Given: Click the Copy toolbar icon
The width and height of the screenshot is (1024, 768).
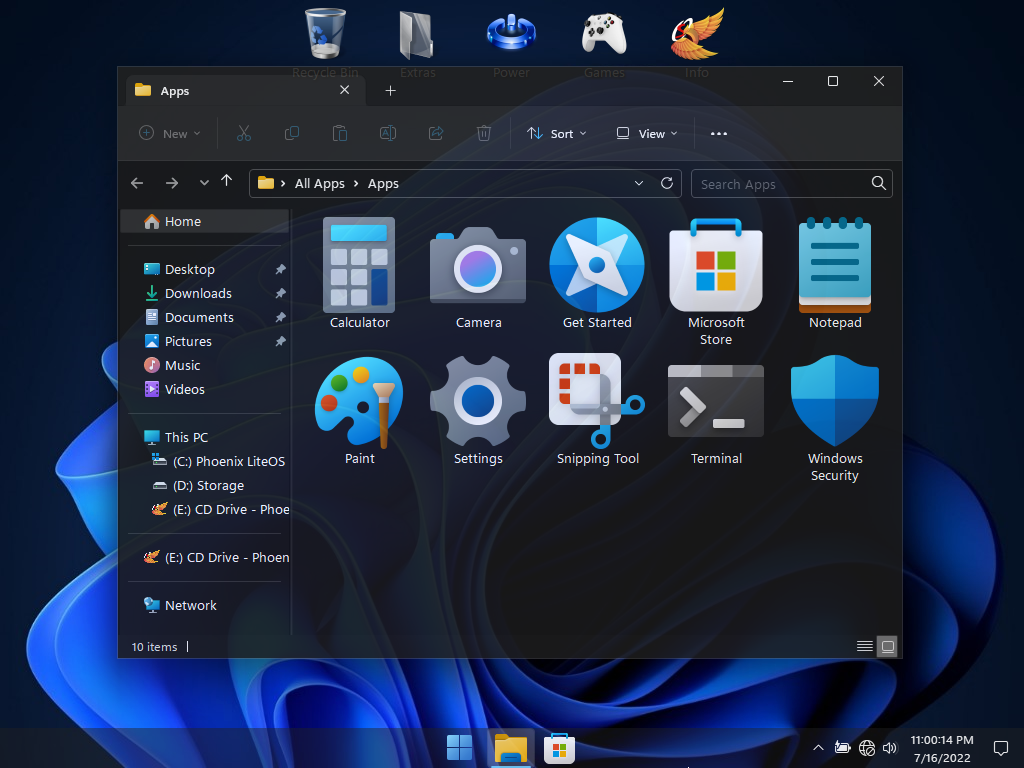Looking at the screenshot, I should [x=292, y=133].
